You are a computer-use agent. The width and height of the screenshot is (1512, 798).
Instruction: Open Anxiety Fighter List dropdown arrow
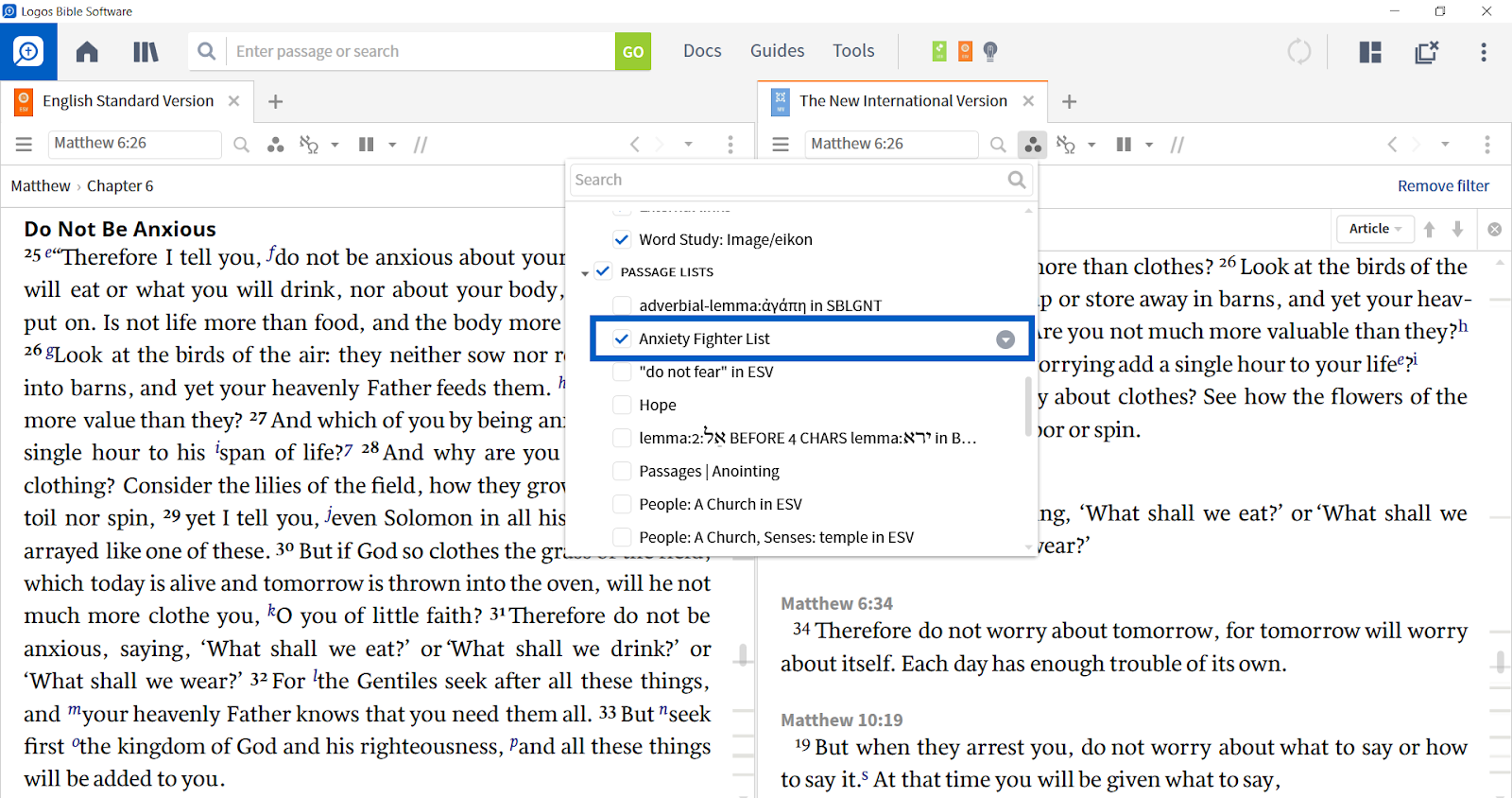[x=1005, y=339]
